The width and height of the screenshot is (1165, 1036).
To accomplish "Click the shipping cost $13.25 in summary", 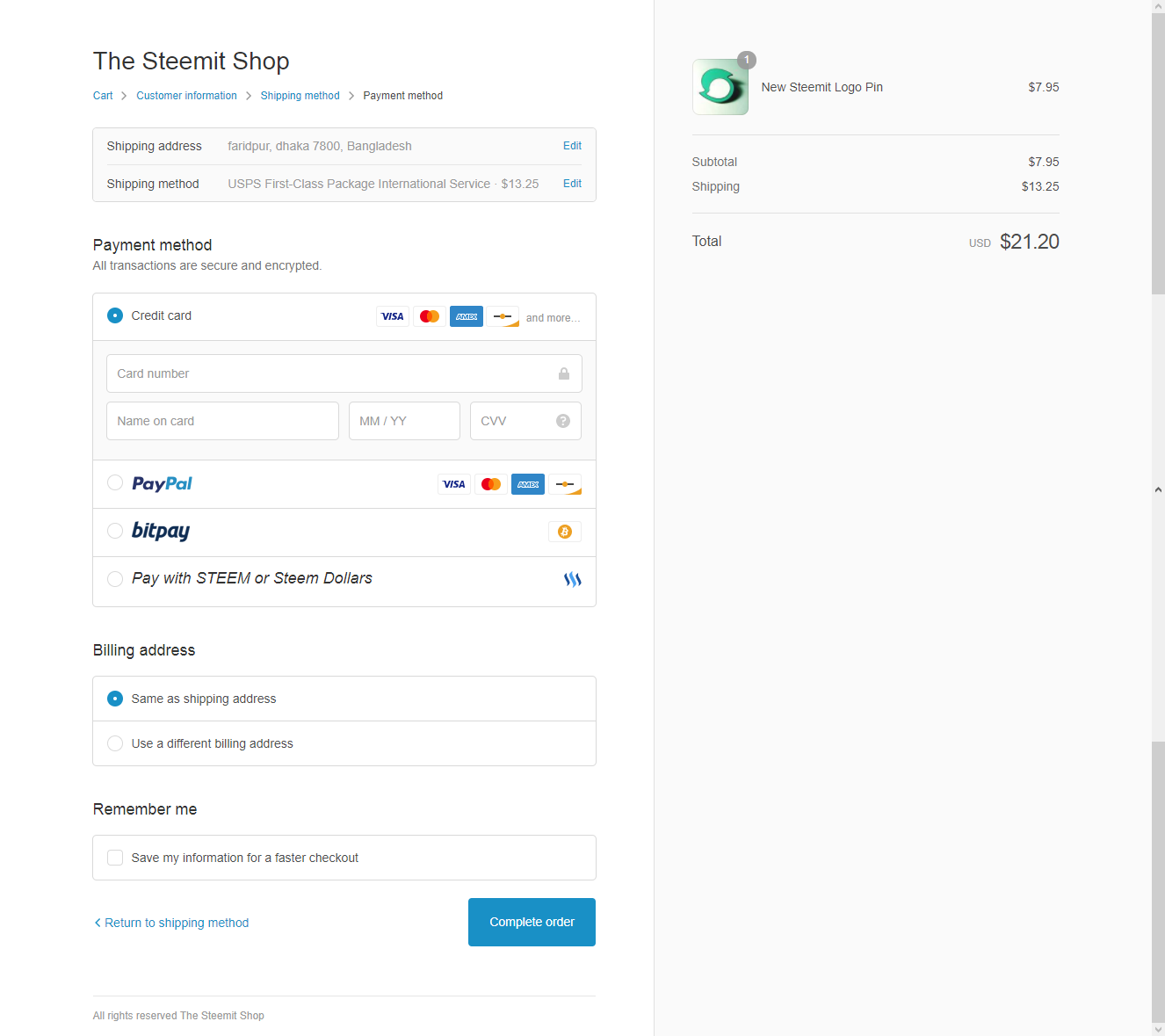I will point(1040,186).
